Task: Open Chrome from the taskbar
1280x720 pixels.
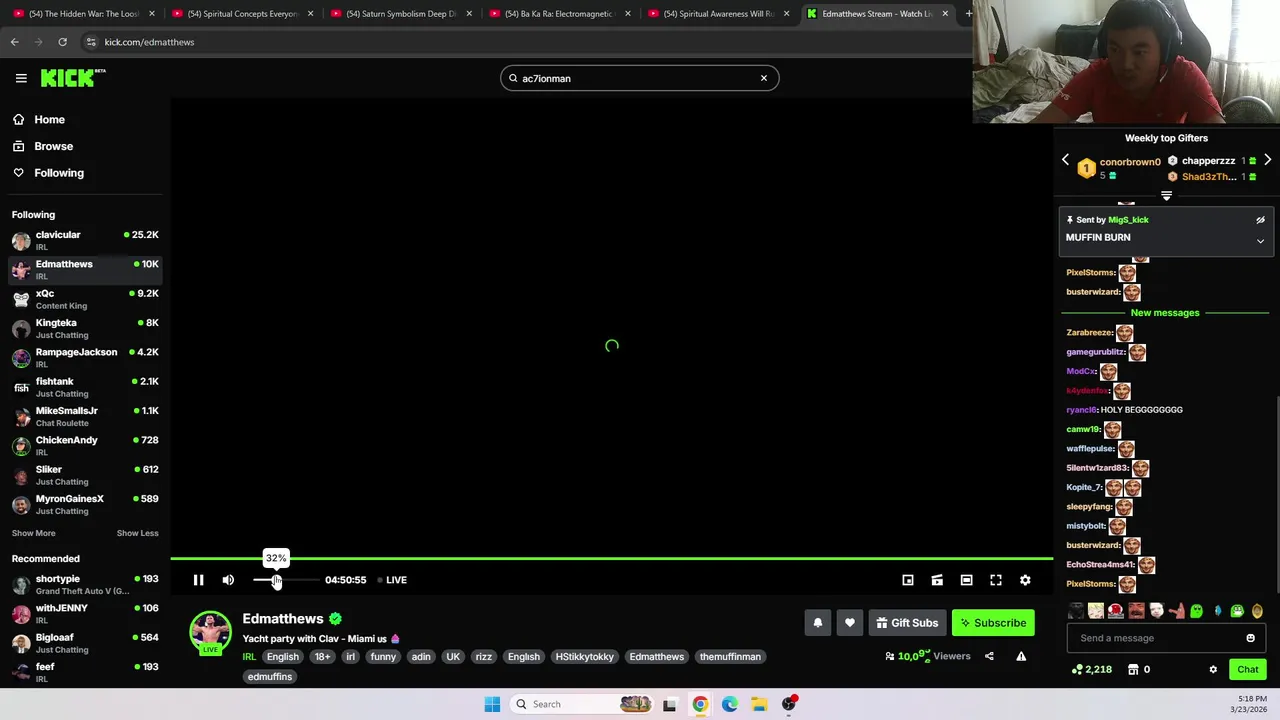Action: pos(700,704)
